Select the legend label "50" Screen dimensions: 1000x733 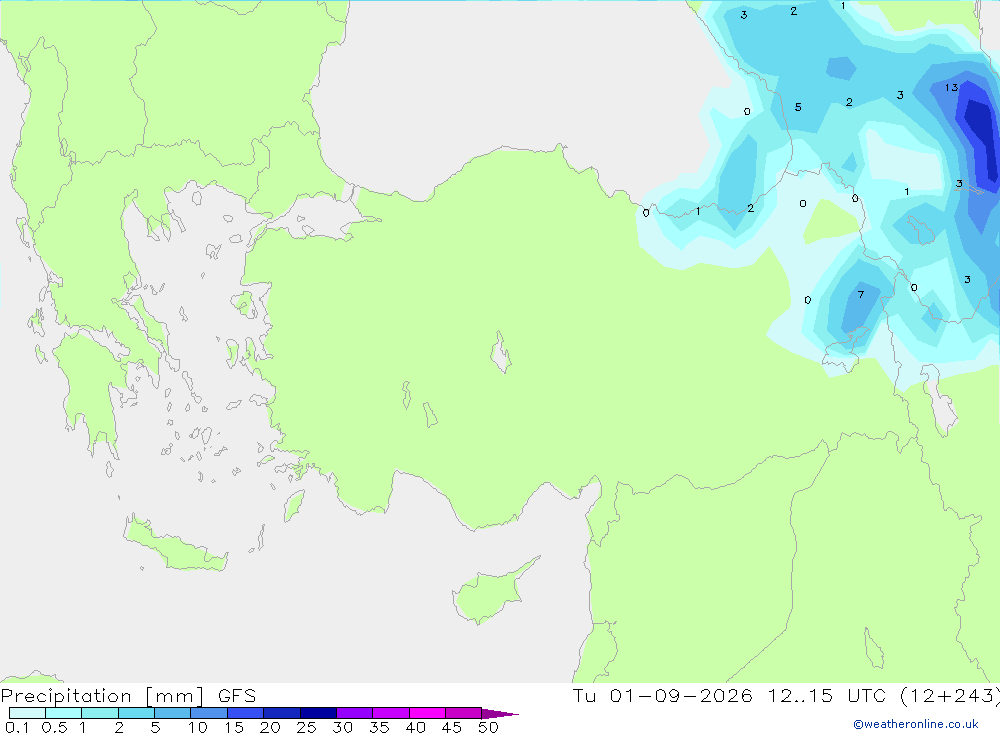click(489, 727)
